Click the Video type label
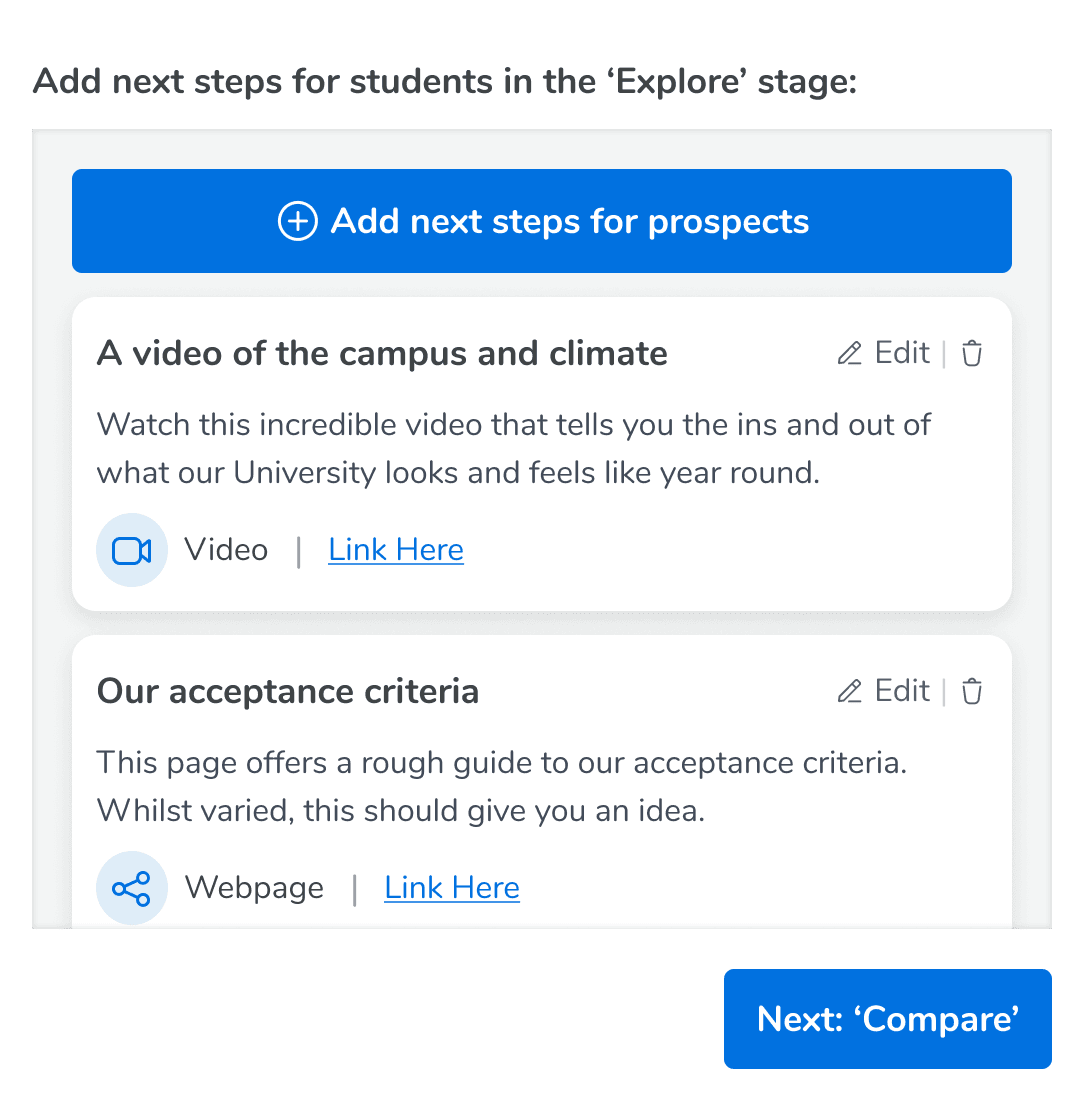This screenshot has width=1076, height=1106. click(226, 550)
